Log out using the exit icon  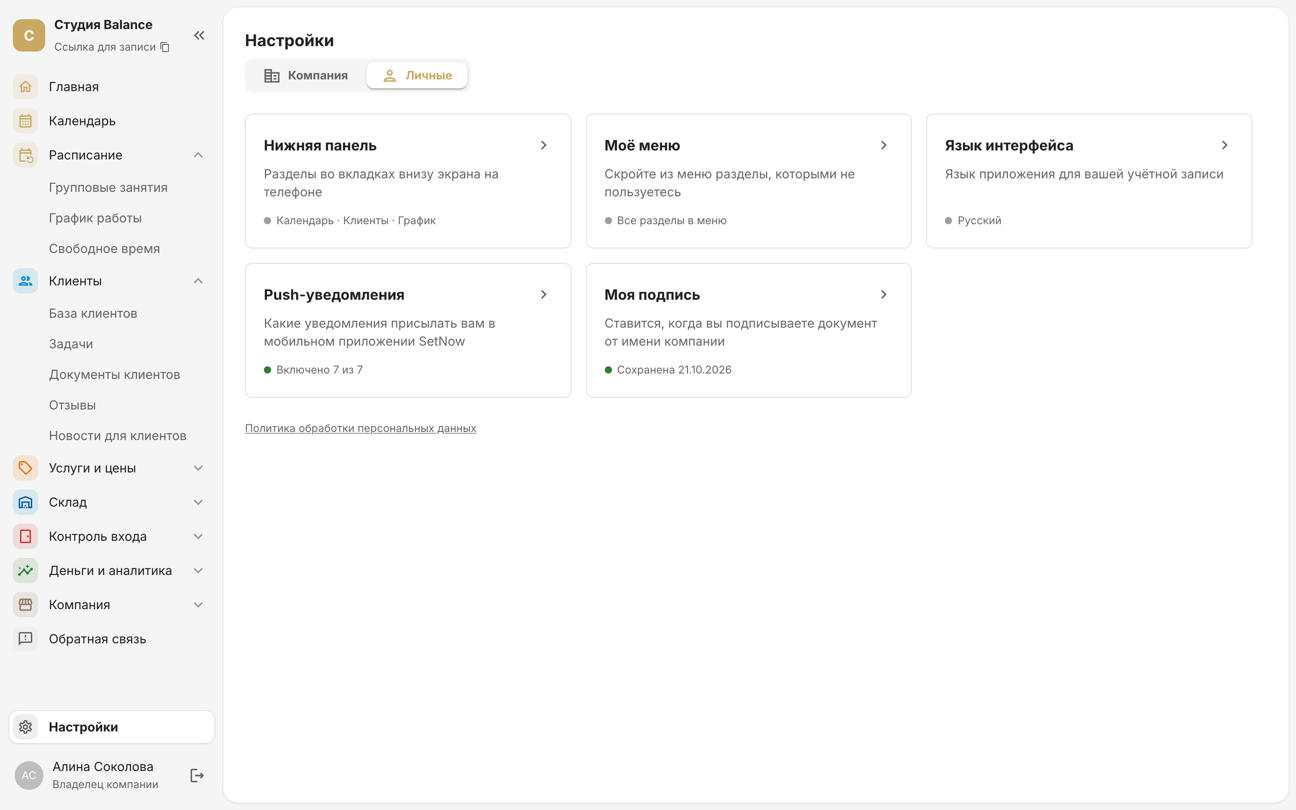click(x=197, y=775)
